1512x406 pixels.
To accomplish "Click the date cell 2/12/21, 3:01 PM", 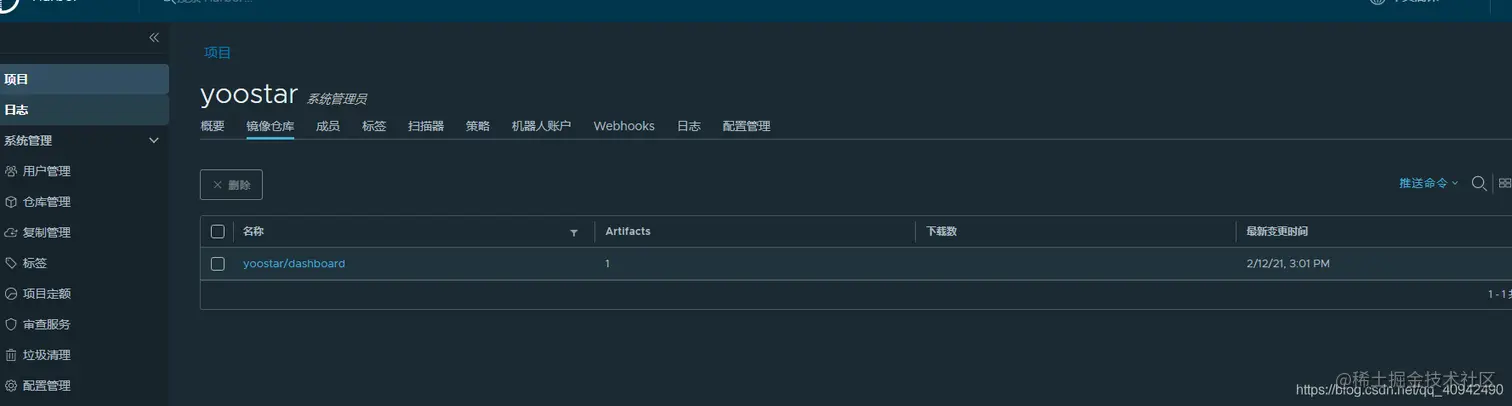I will (x=1288, y=264).
